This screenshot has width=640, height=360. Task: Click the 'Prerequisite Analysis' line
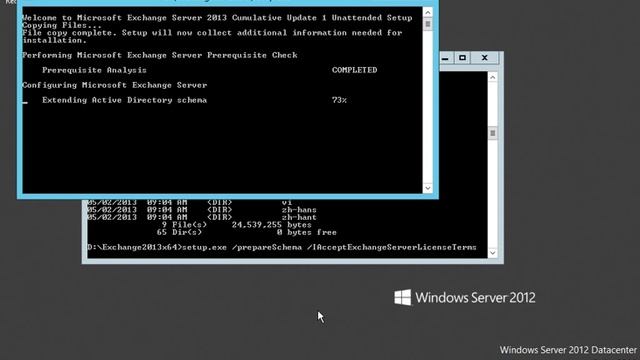pos(94,70)
